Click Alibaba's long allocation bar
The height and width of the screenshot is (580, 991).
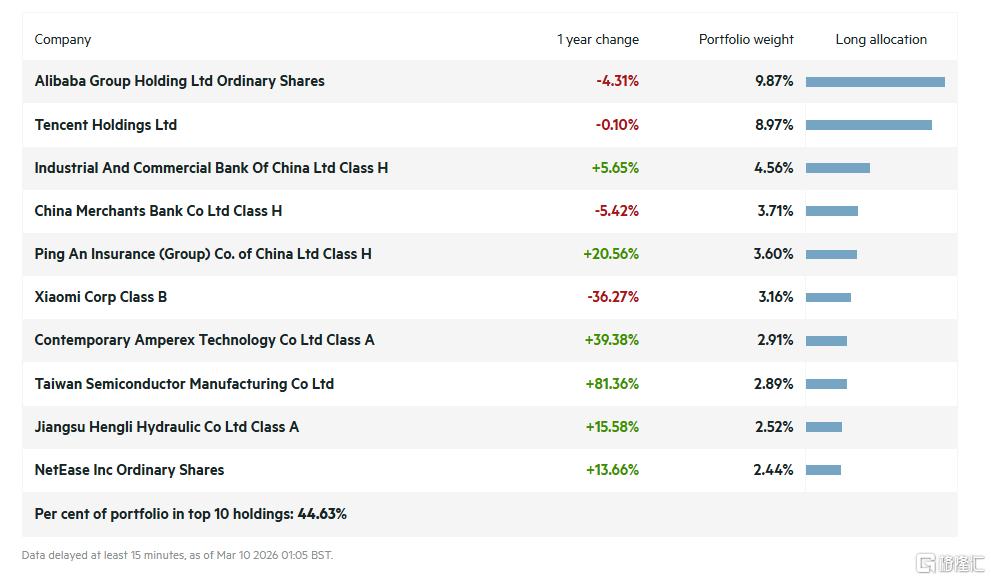(x=875, y=82)
